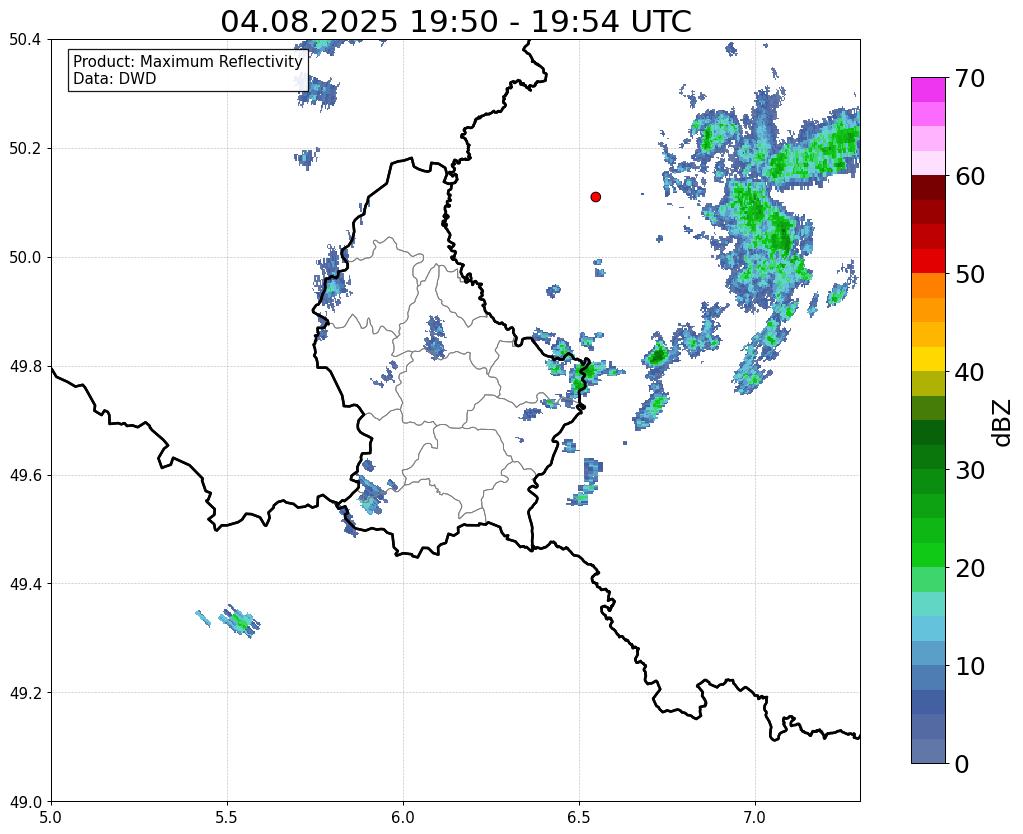
Task: Click the longitude label 6.5
Action: [x=579, y=818]
